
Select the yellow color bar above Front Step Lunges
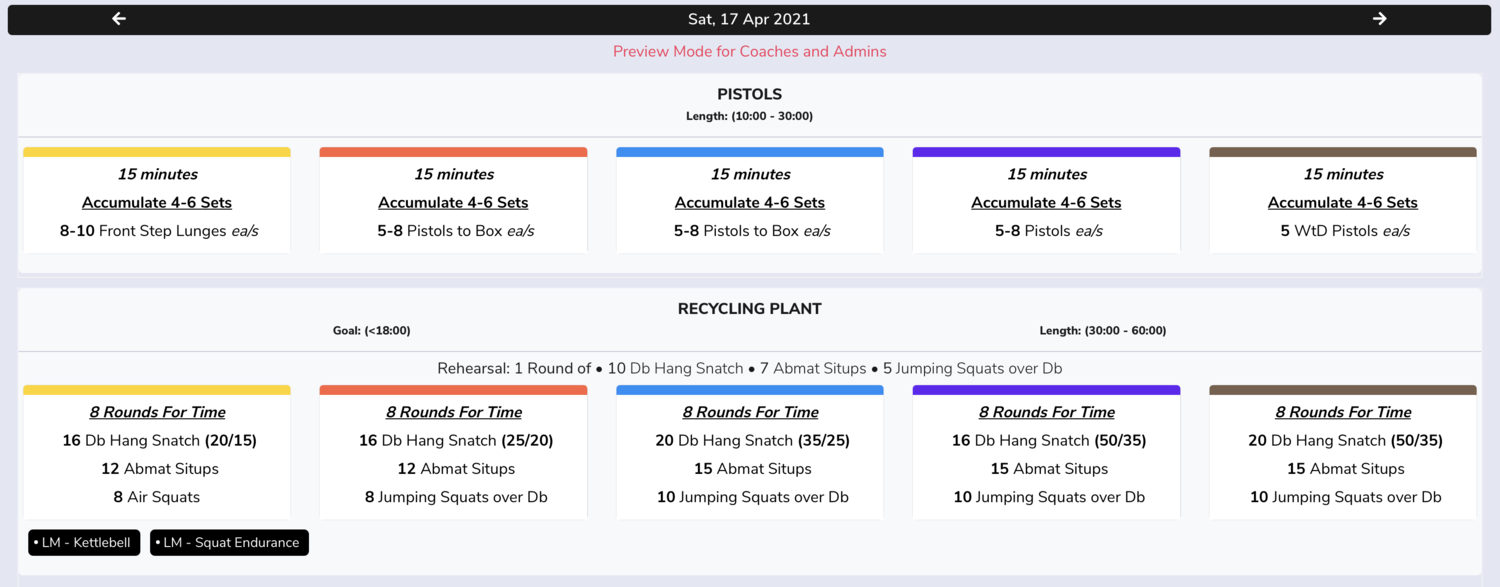157,152
